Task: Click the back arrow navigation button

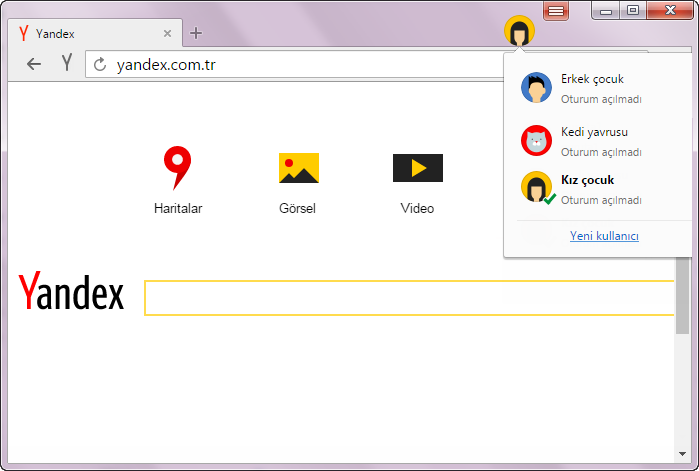Action: tap(34, 64)
